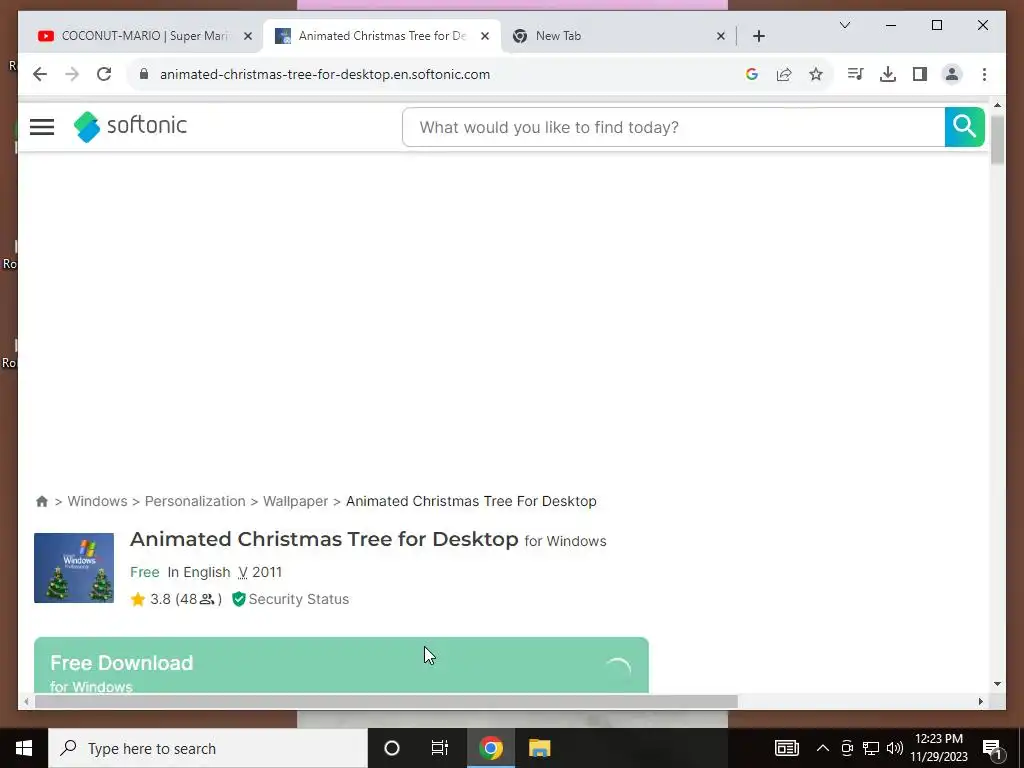1024x768 pixels.
Task: Click the Security Status text link
Action: click(x=298, y=599)
